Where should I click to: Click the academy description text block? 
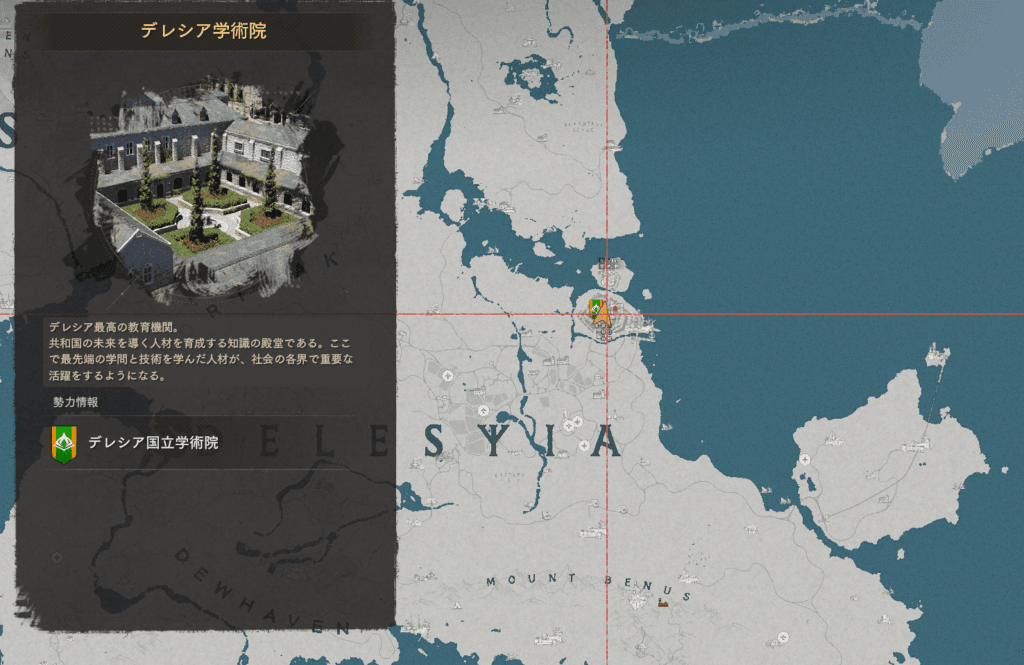(200, 352)
